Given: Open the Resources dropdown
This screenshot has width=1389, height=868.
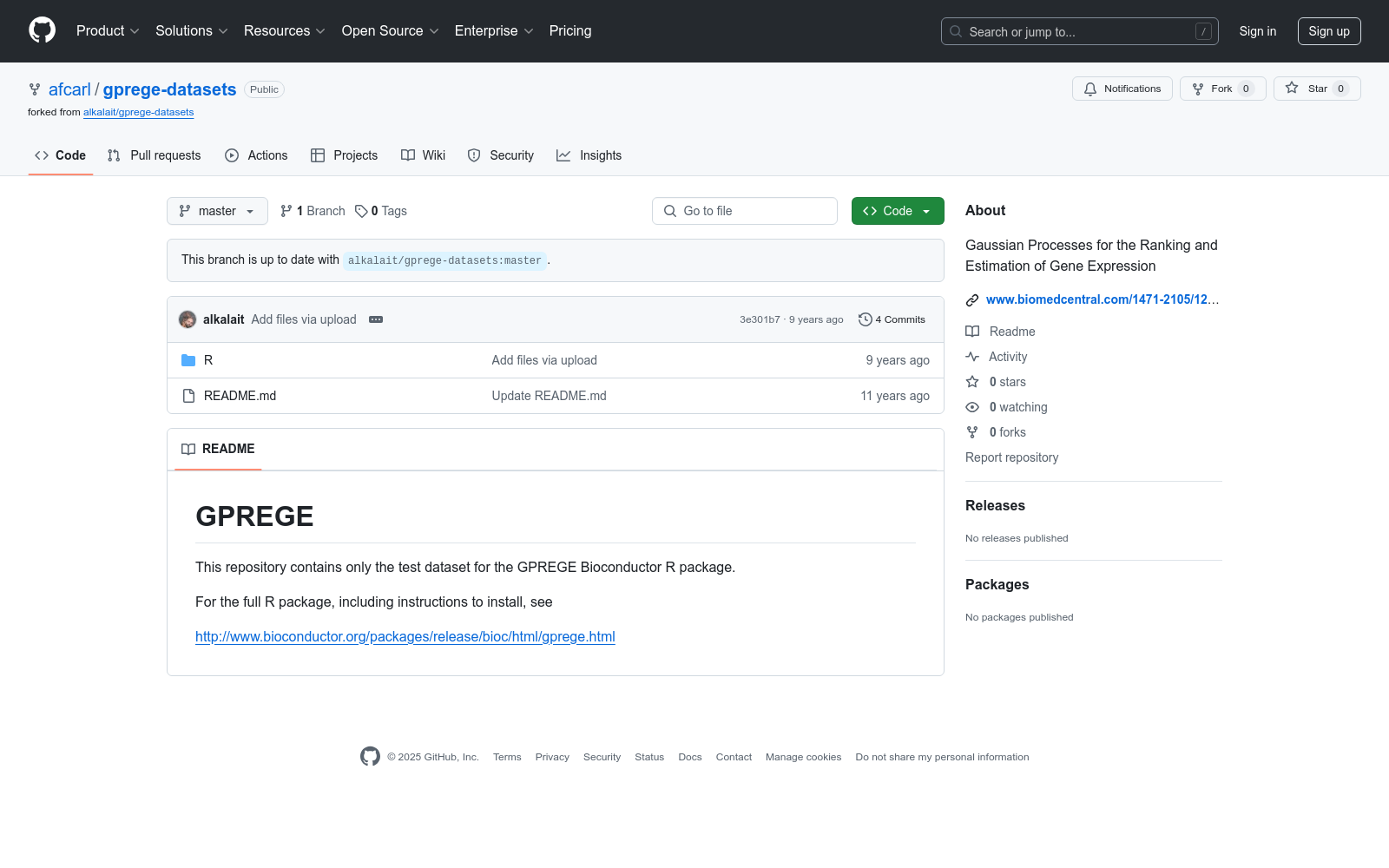Looking at the screenshot, I should click(285, 30).
